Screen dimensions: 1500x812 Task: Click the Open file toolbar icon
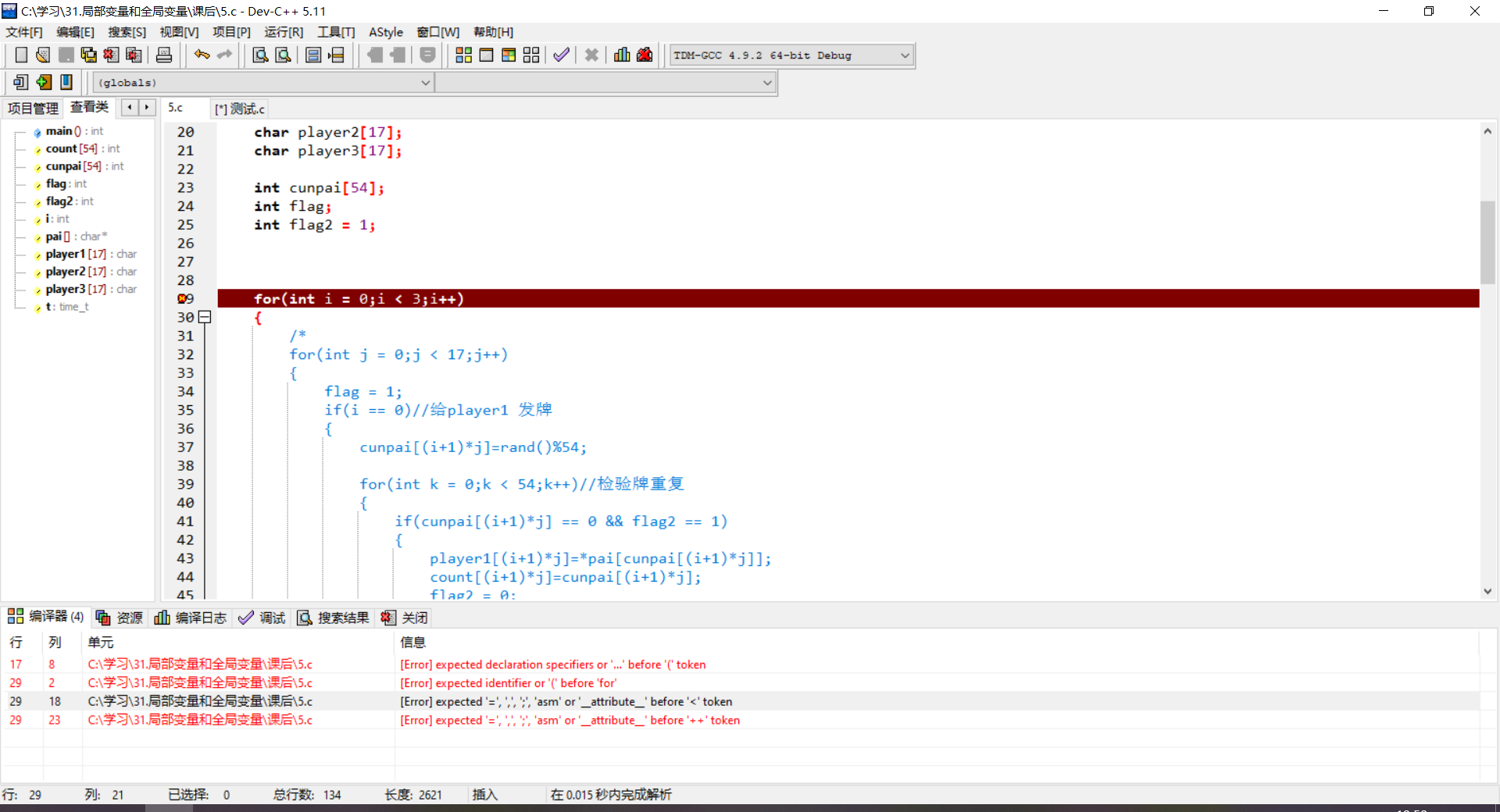(x=43, y=55)
